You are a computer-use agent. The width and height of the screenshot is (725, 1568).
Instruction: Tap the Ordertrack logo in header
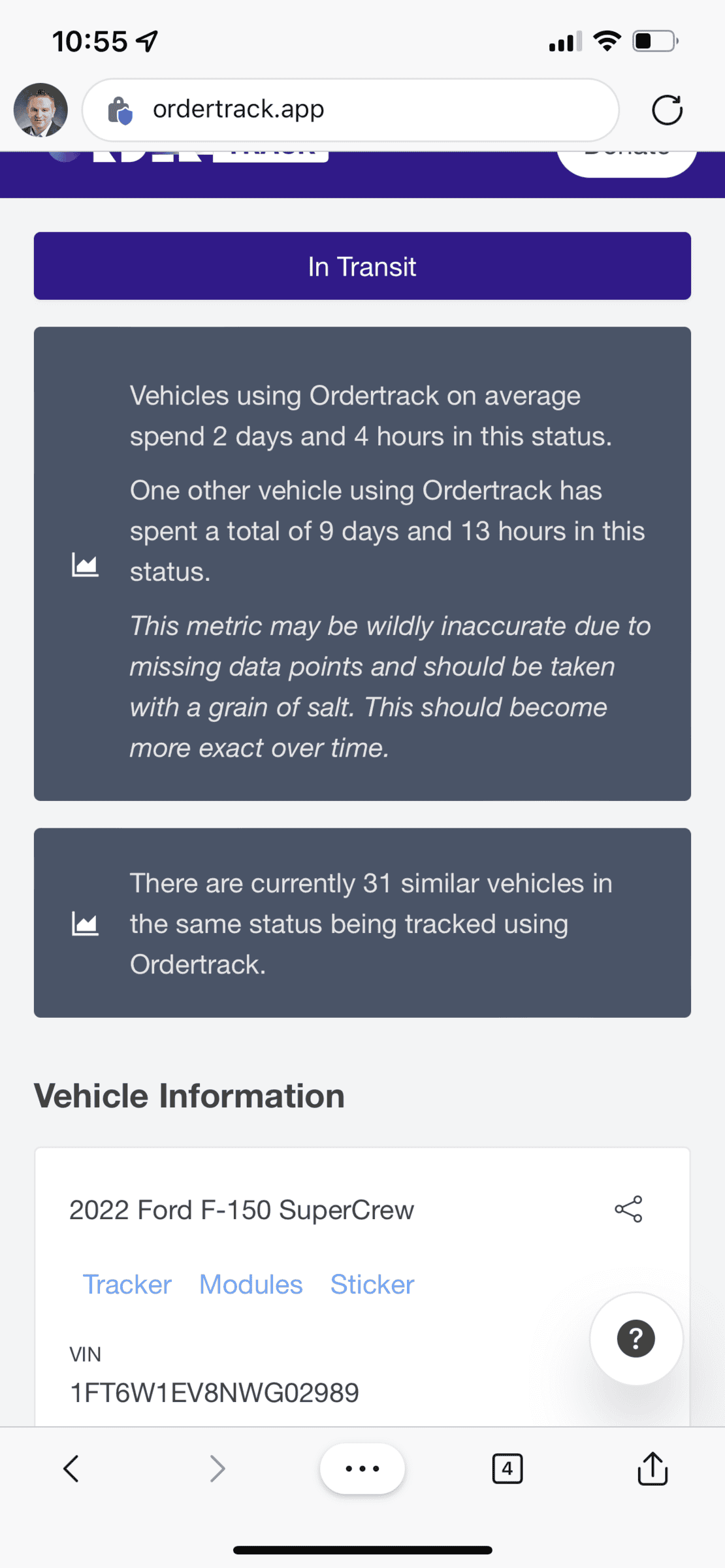[196, 157]
